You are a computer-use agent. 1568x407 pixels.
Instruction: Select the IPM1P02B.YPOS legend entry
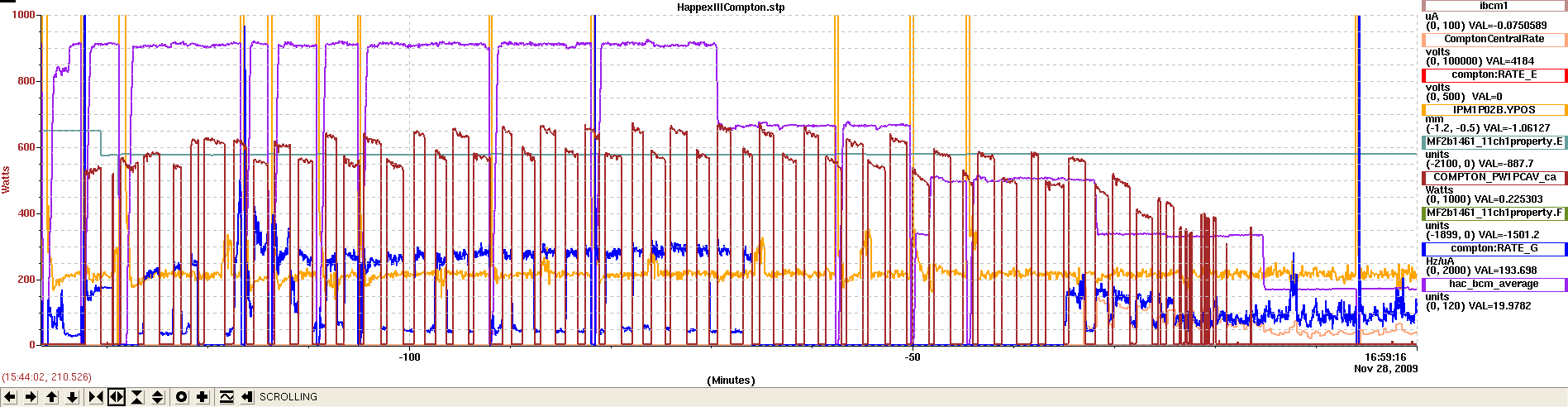pos(1494,109)
